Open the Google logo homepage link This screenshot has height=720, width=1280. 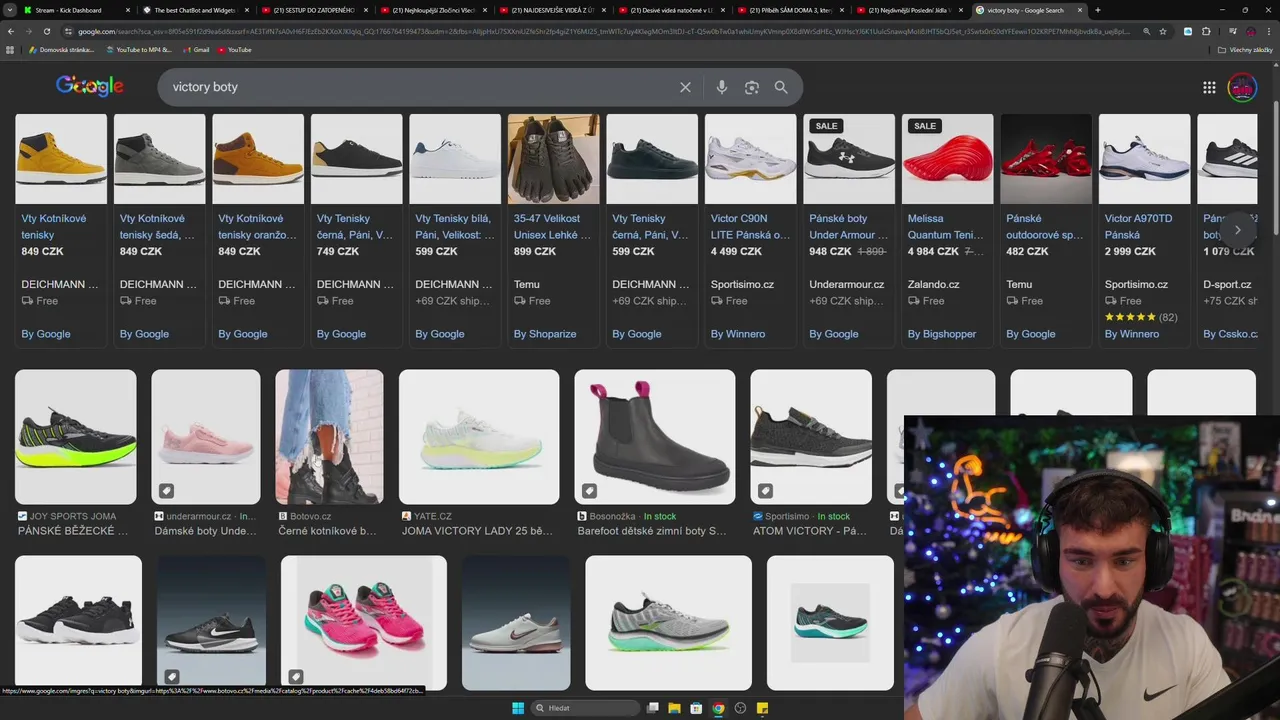(x=90, y=87)
